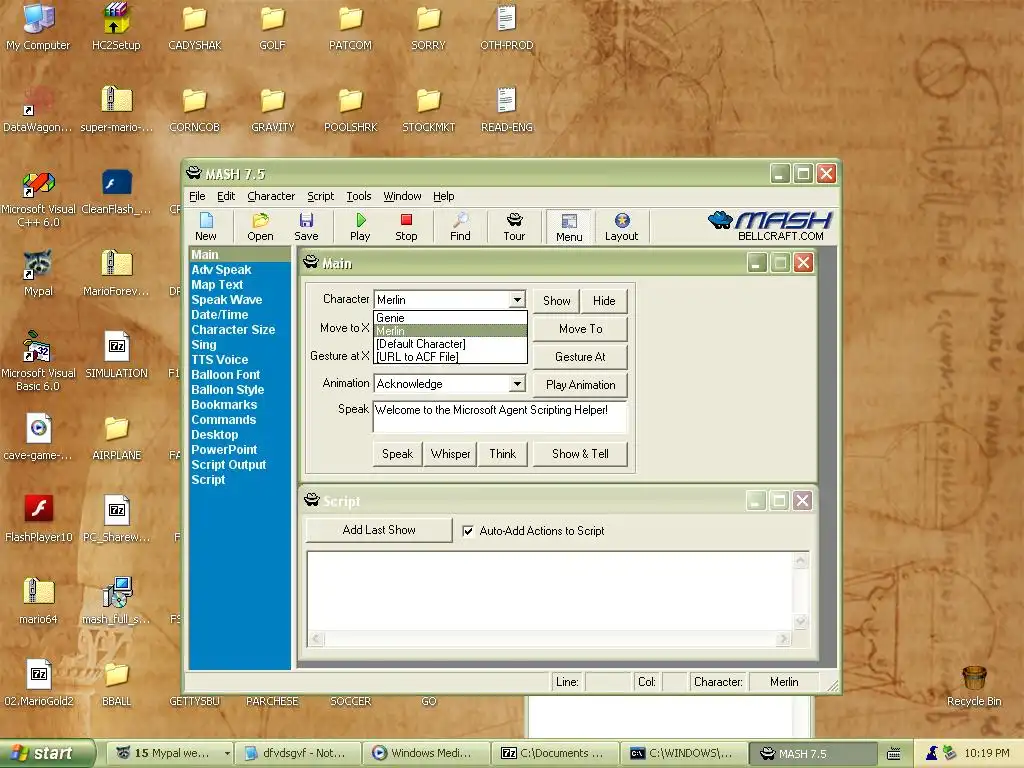1024x768 pixels.
Task: Select Bookmarks in the sidebar
Action: click(224, 405)
